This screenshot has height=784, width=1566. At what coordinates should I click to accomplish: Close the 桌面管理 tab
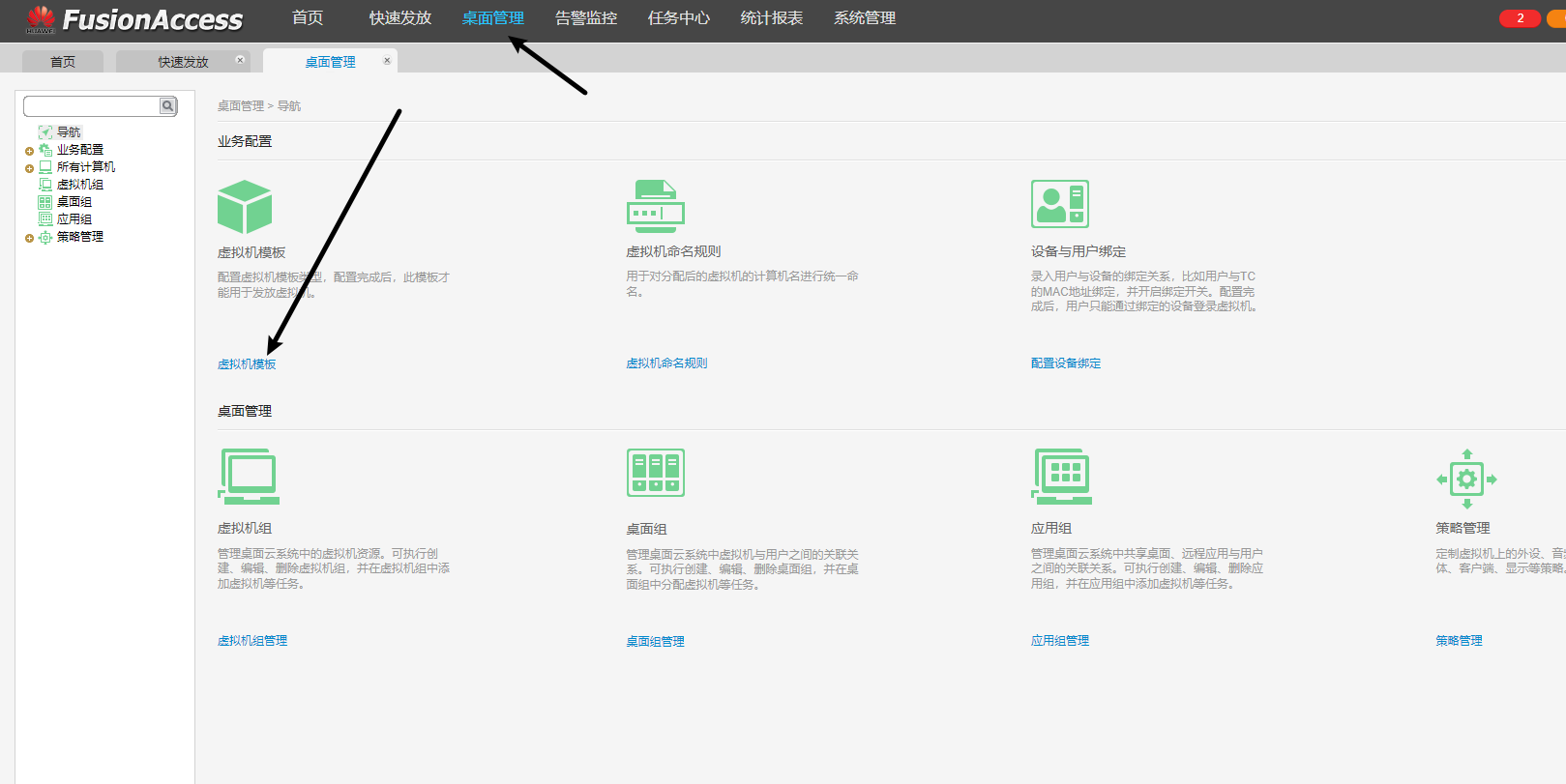click(387, 61)
